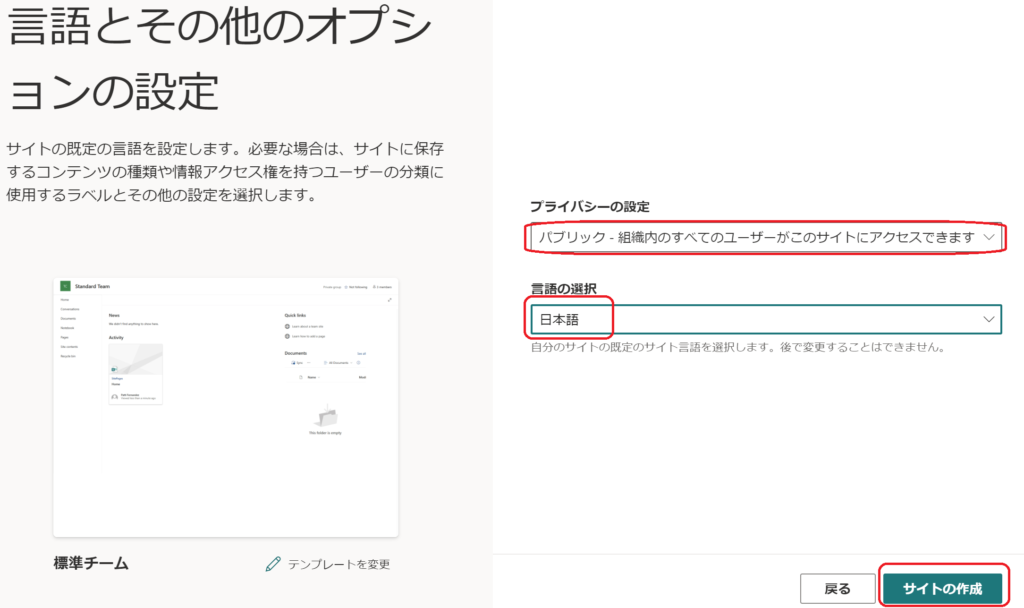Open the Activity card thumbnail in preview
Screen dimensions: 1024x608
(135, 360)
